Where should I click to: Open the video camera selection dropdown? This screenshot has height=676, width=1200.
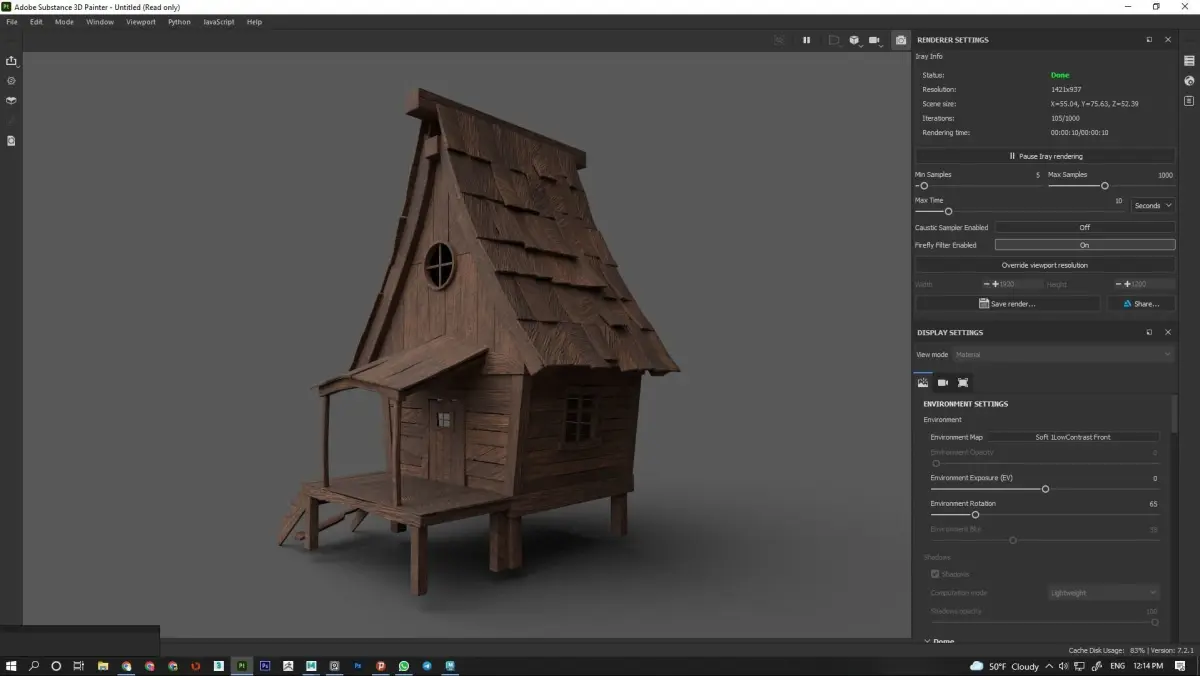(876, 40)
